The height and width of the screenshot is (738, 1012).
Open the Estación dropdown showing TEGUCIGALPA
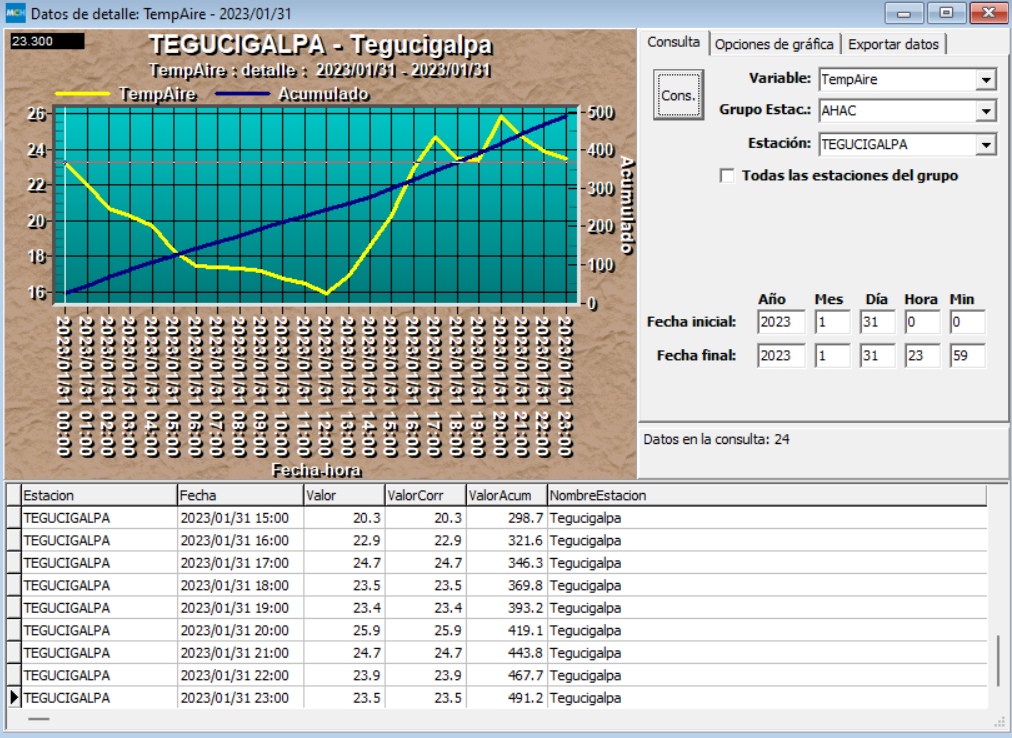(986, 145)
